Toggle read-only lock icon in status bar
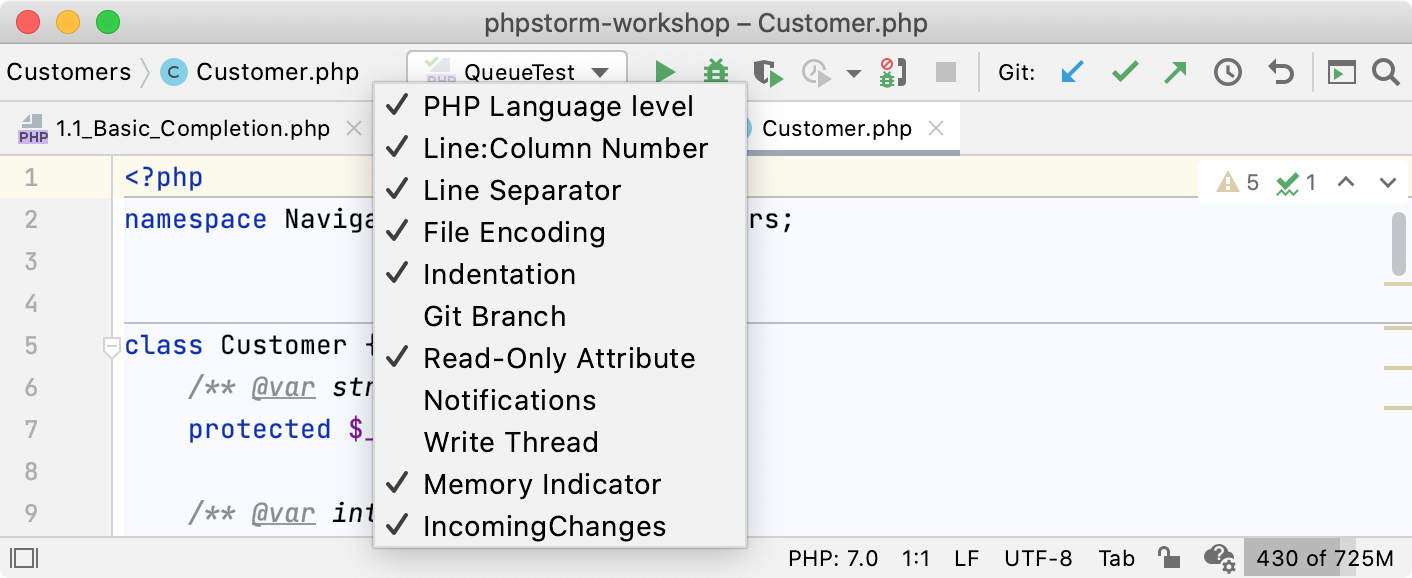1412x578 pixels. (x=1166, y=558)
